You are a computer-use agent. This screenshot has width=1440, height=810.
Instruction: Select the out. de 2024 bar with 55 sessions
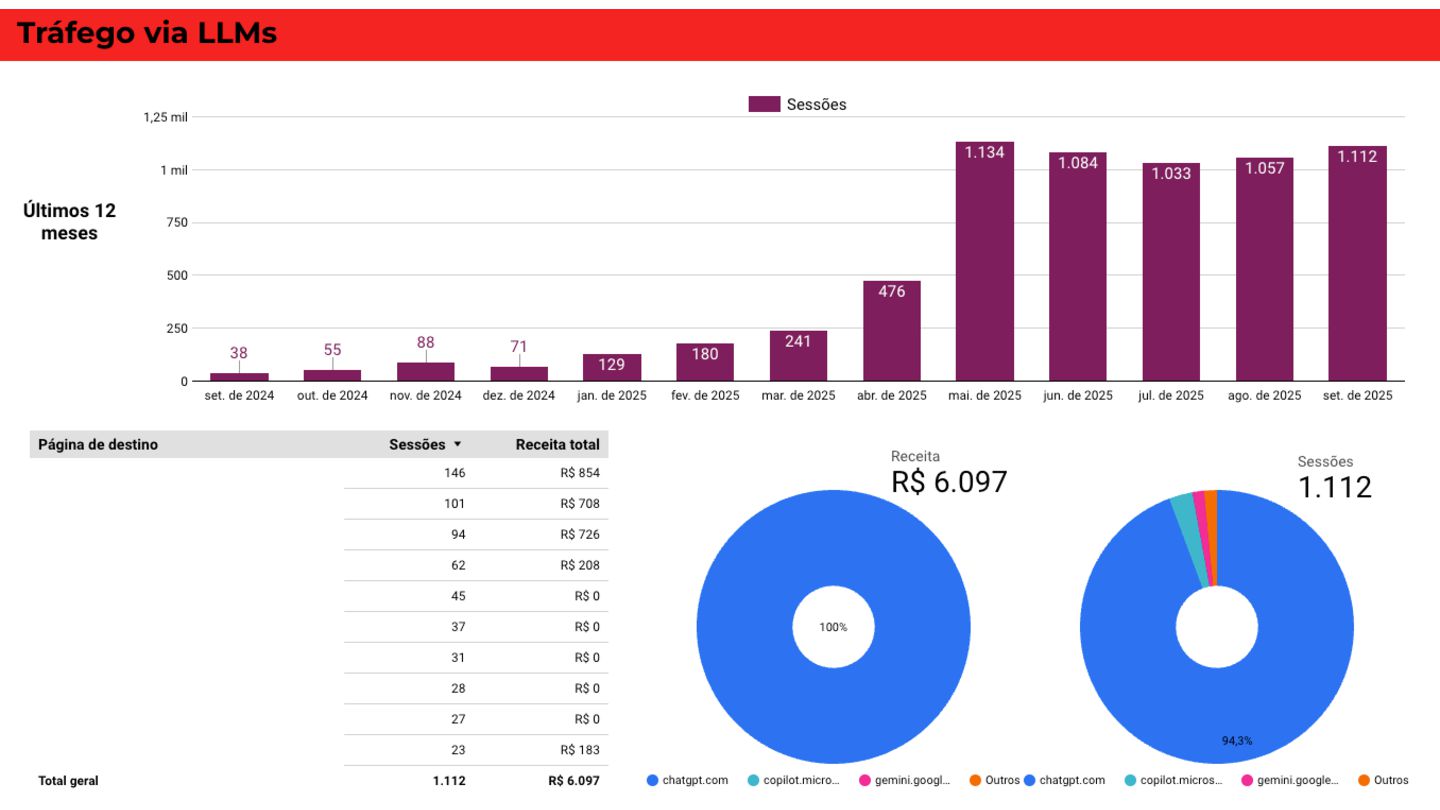click(x=333, y=375)
